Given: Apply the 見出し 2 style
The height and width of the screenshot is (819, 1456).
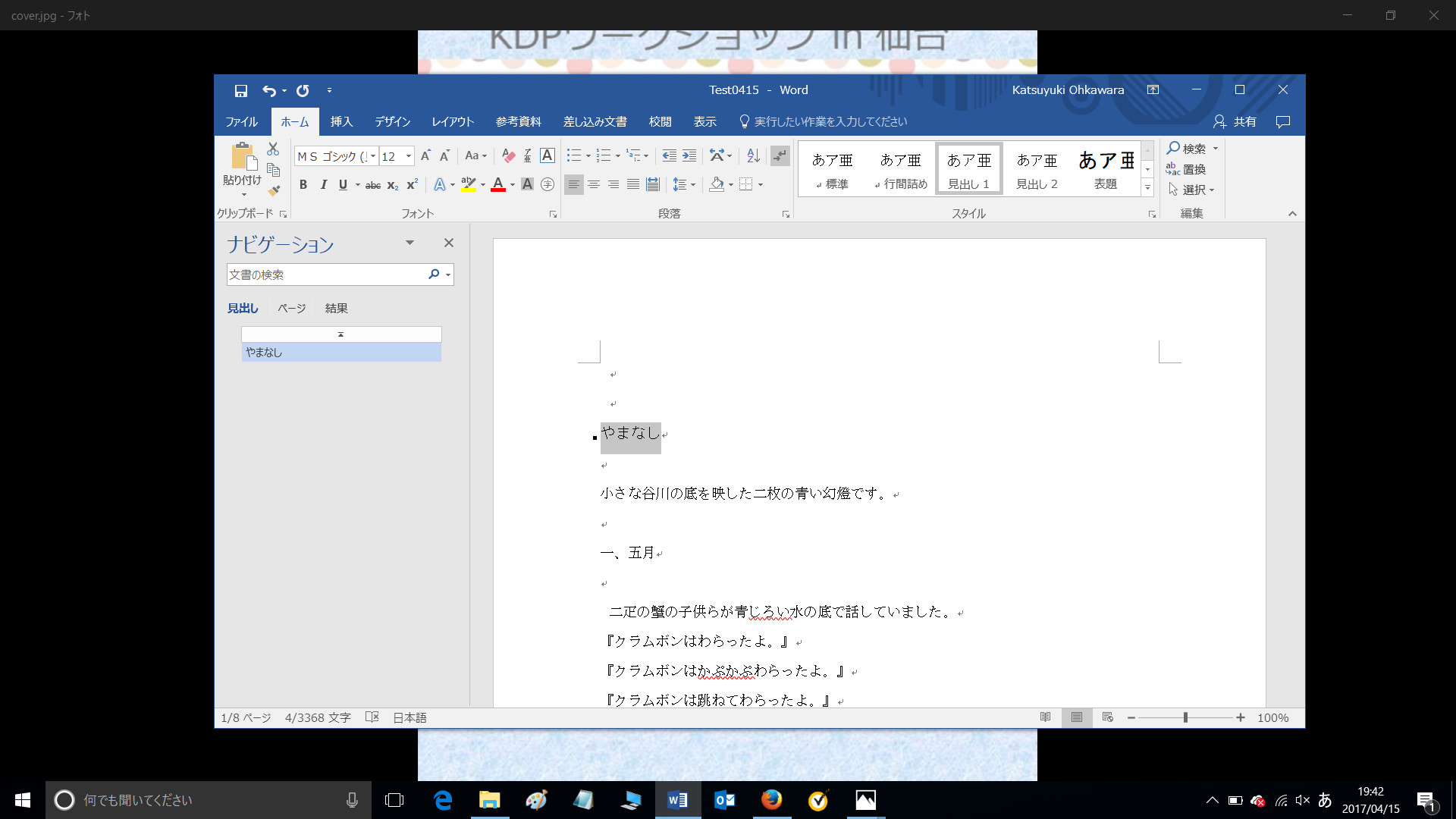Looking at the screenshot, I should 1037,168.
